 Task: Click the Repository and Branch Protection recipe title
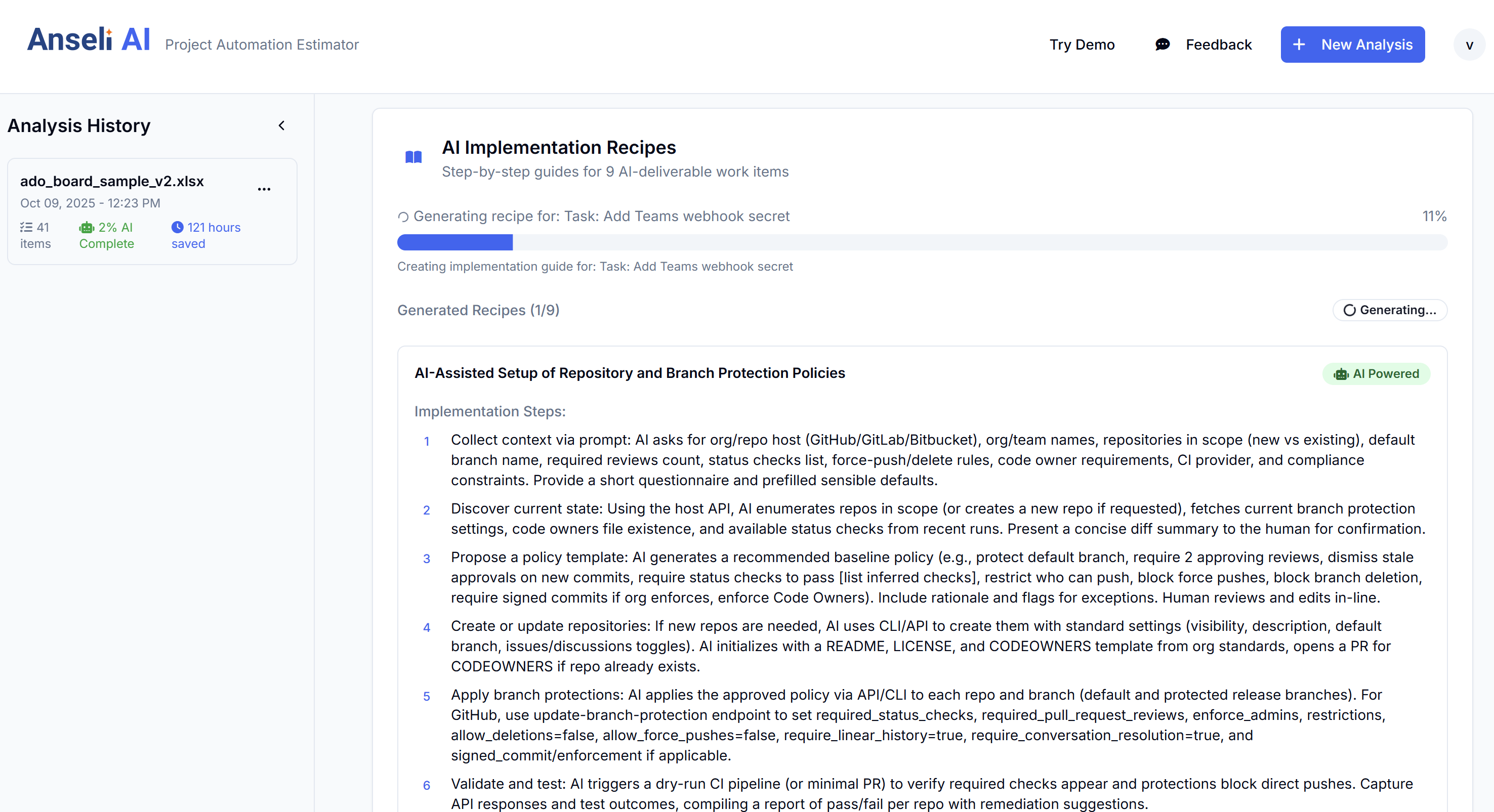tap(629, 373)
